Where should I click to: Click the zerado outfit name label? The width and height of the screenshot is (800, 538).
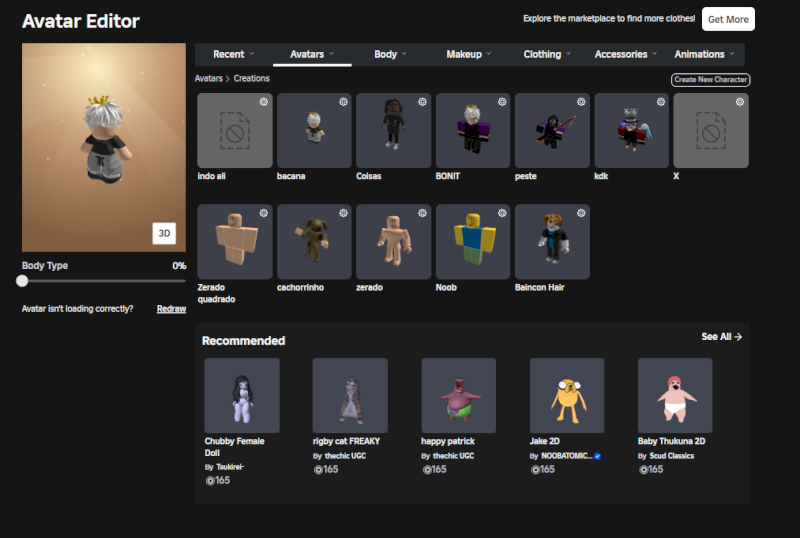point(369,287)
